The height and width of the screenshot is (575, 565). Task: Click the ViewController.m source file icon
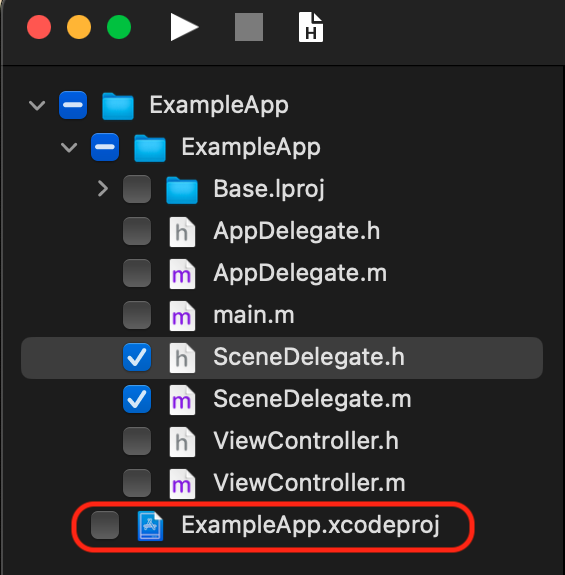(182, 484)
